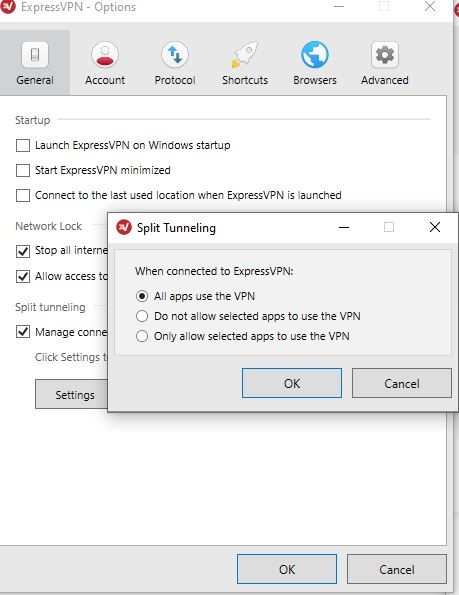The width and height of the screenshot is (459, 595).
Task: Cancel the Split Tunneling dialog
Action: point(402,383)
